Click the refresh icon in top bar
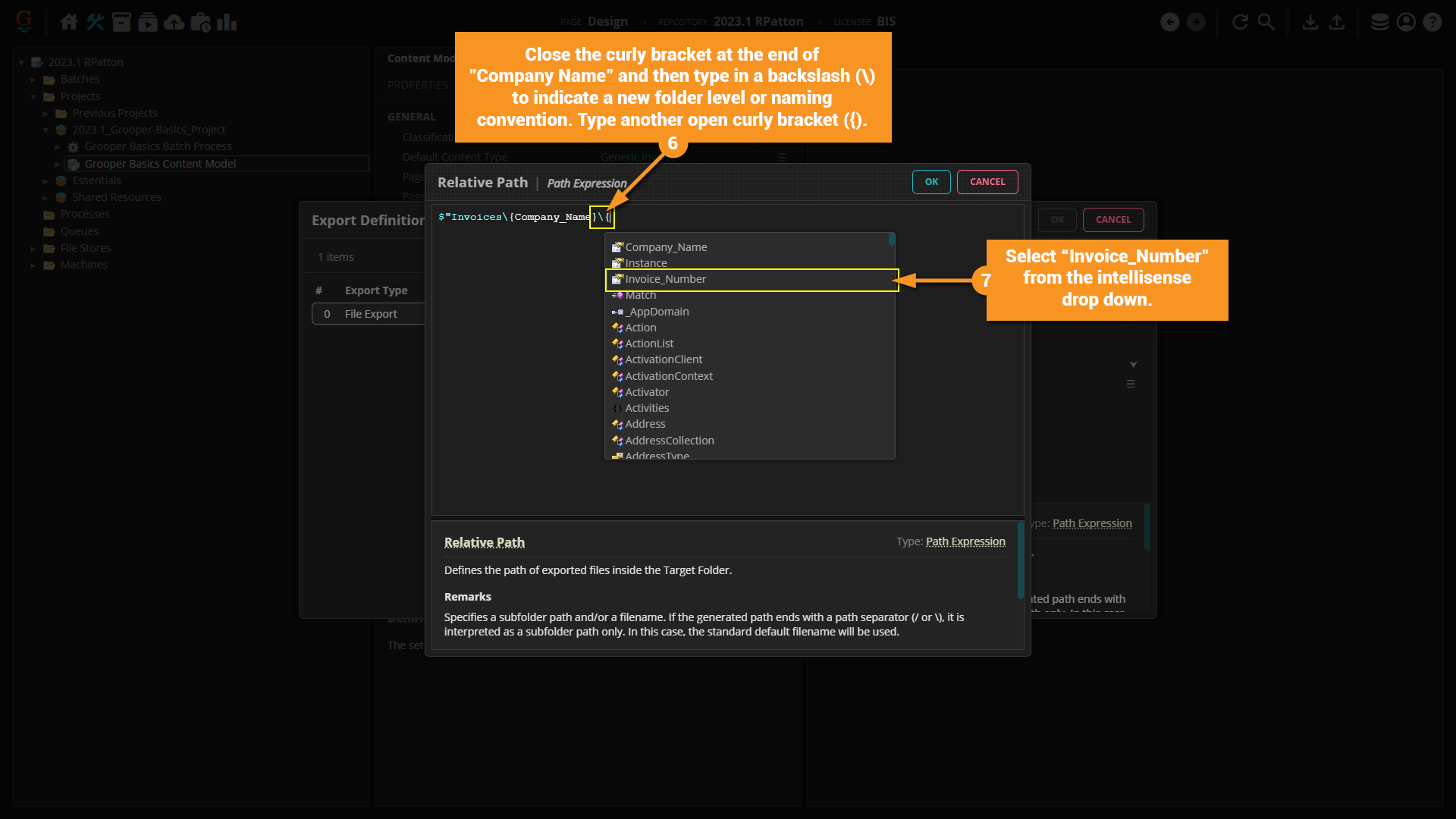1456x819 pixels. [x=1240, y=22]
